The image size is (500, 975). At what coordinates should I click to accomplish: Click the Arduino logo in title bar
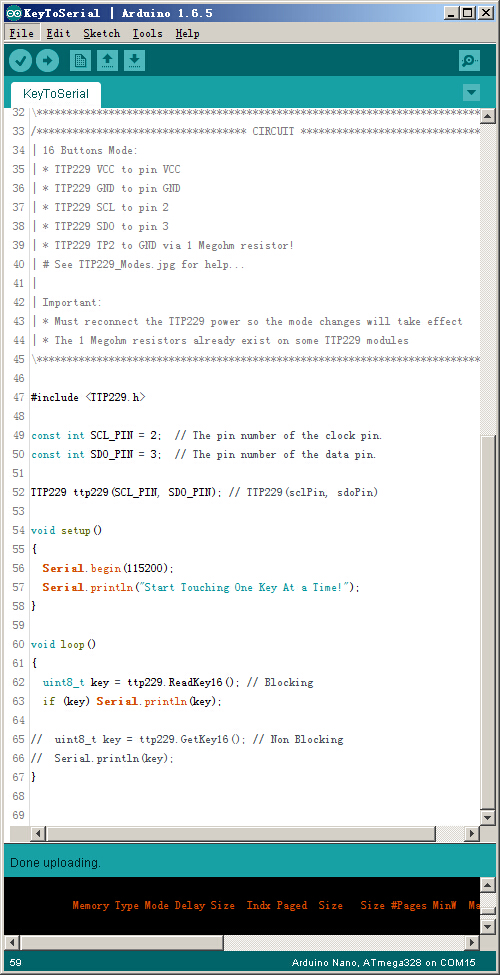pos(13,12)
